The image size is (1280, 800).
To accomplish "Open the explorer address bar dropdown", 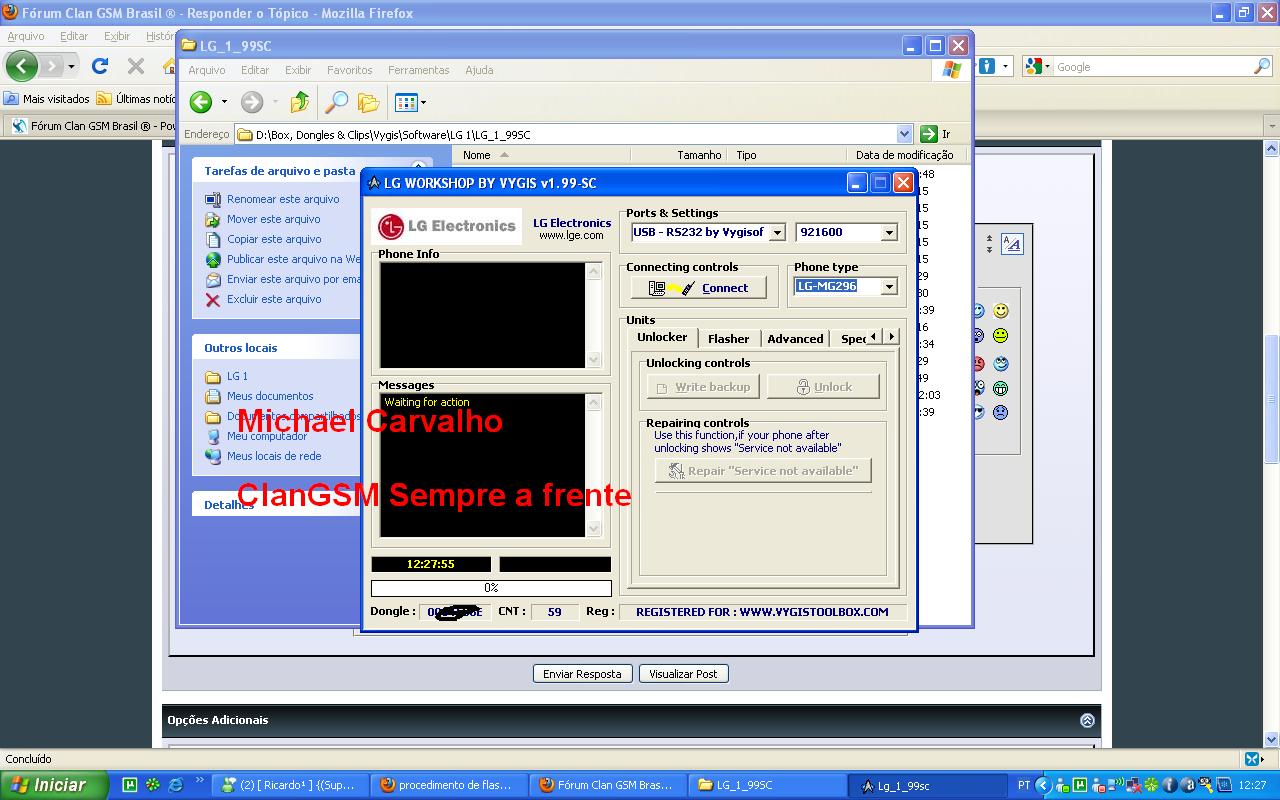I will click(x=905, y=134).
